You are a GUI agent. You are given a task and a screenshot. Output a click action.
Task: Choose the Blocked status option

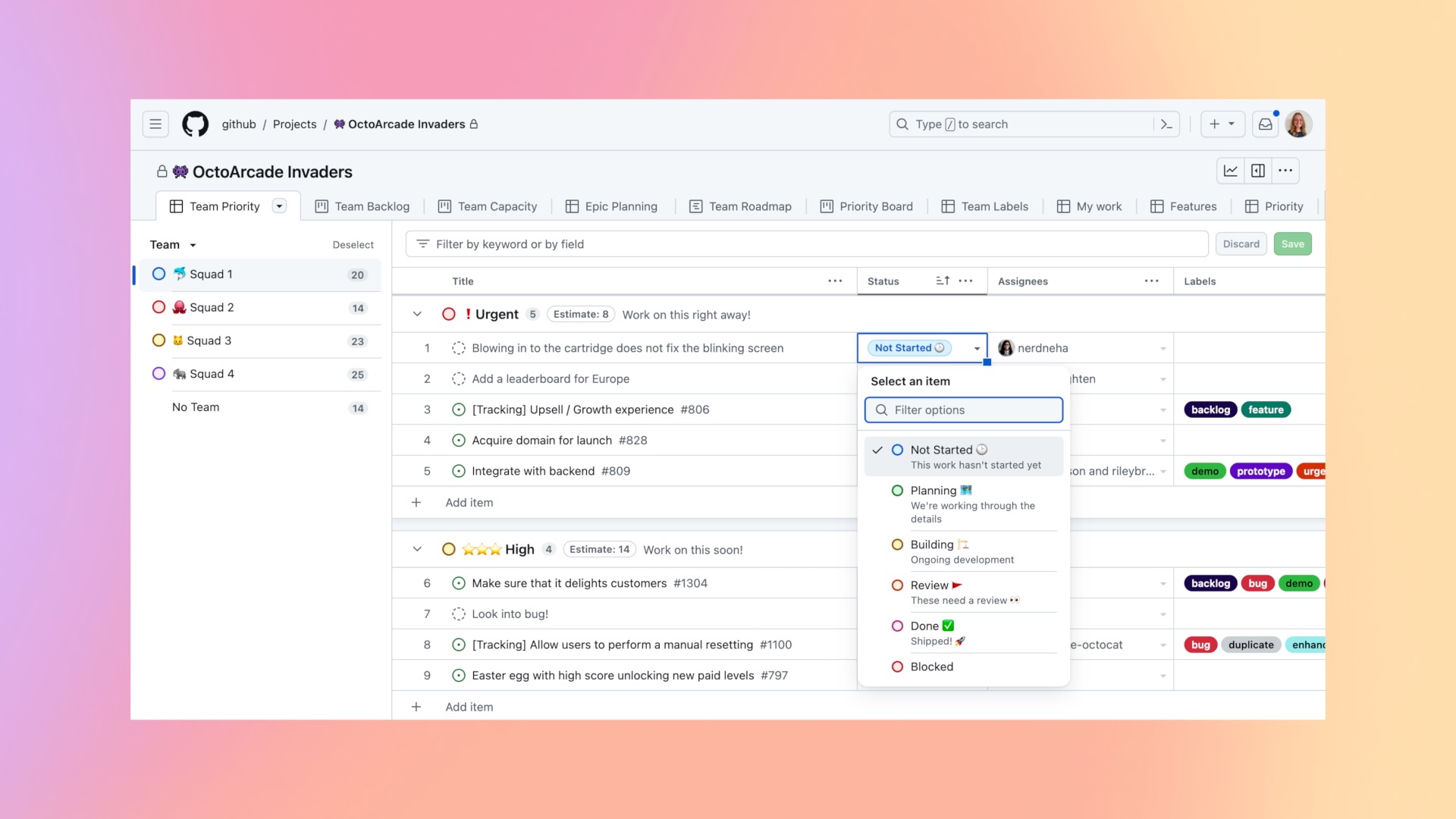coord(932,667)
